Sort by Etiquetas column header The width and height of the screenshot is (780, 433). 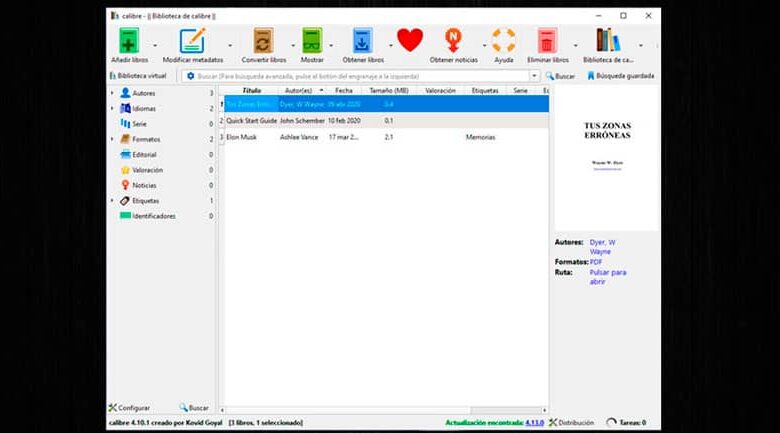485,91
